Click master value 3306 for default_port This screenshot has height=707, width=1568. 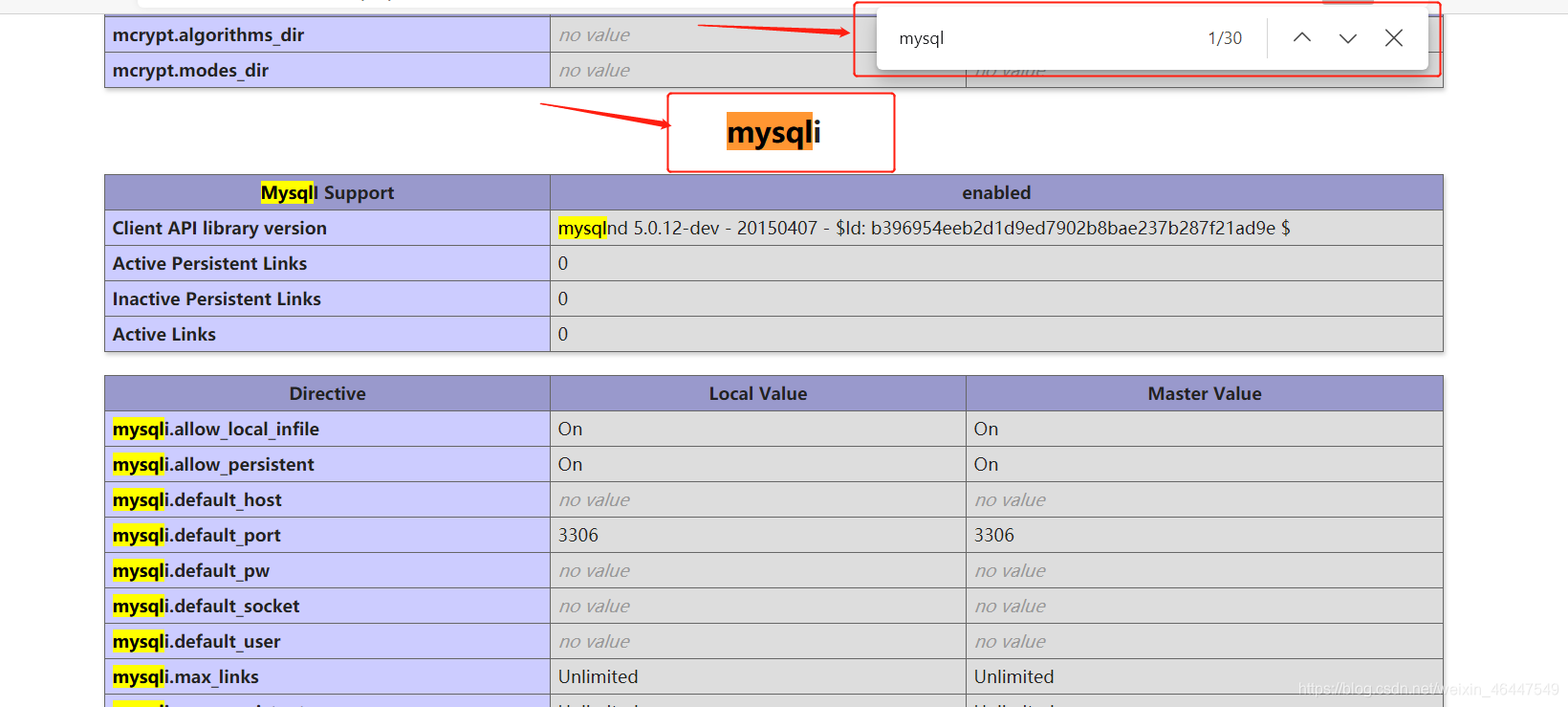tap(994, 535)
